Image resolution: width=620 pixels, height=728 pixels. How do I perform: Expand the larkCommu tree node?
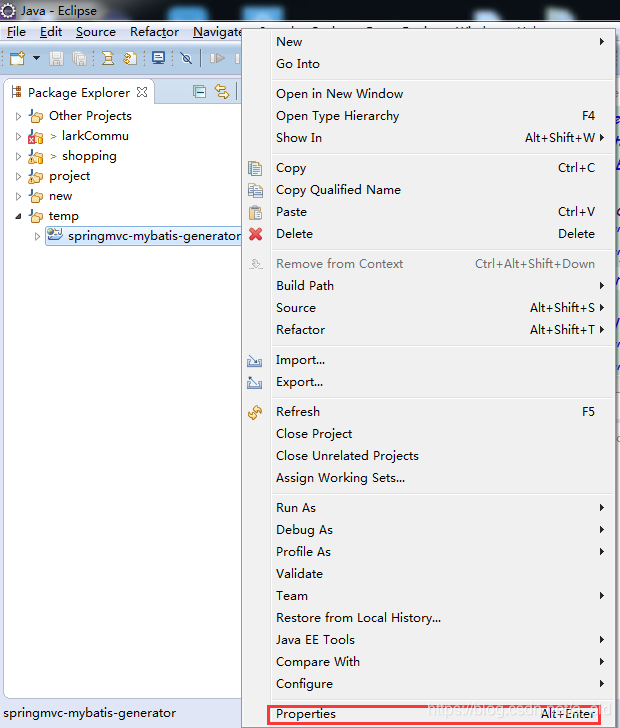click(x=18, y=136)
